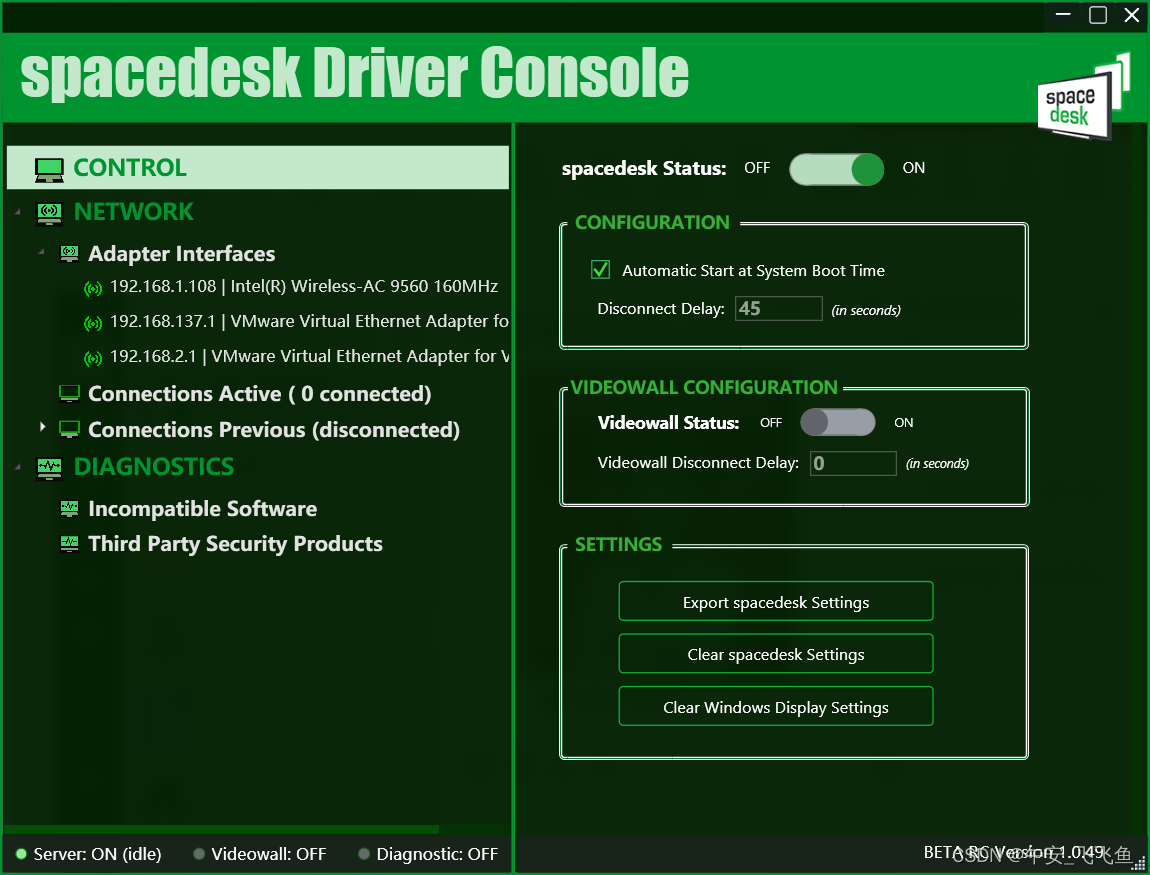This screenshot has width=1150, height=875.
Task: Click the NETWORK wireless monitor icon
Action: coord(49,213)
